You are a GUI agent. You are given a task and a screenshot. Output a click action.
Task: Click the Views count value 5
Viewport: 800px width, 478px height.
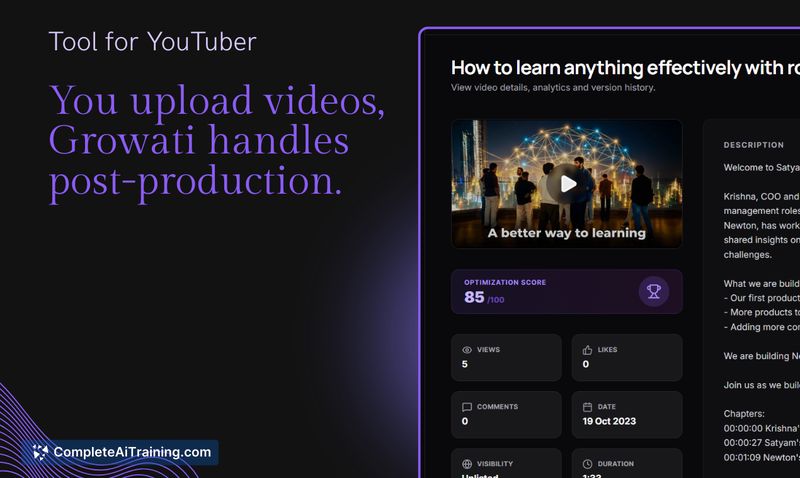464,364
